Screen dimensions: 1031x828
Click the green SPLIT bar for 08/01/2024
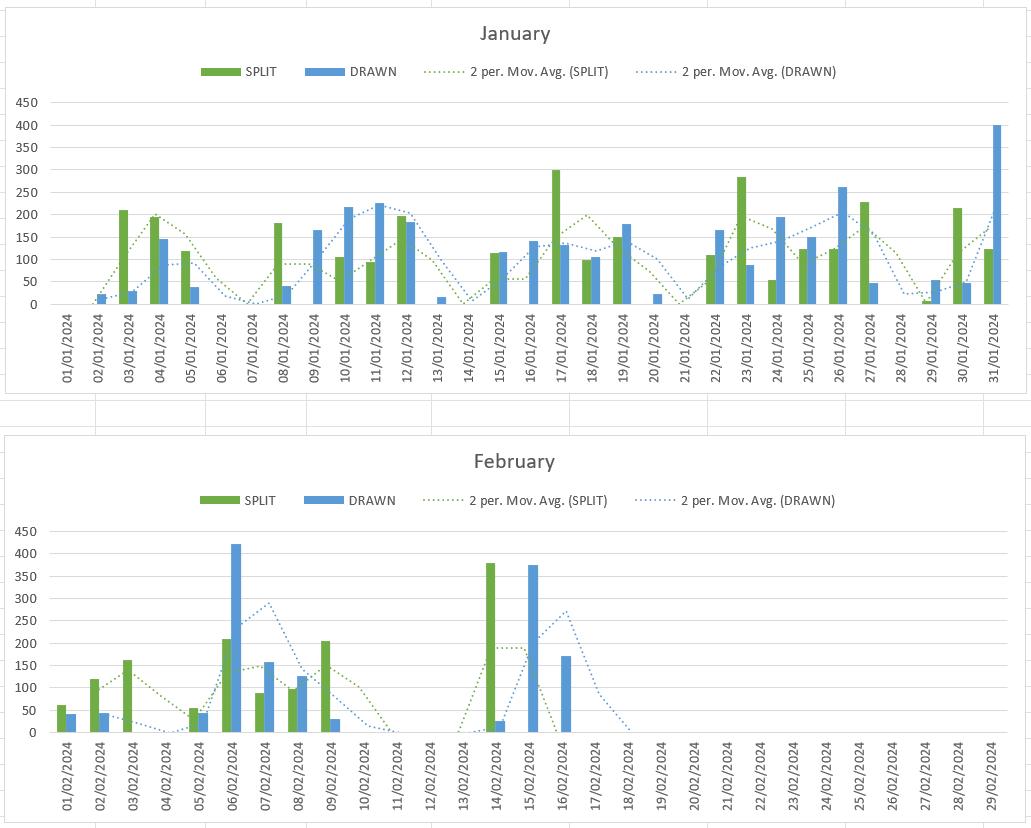pos(278,264)
